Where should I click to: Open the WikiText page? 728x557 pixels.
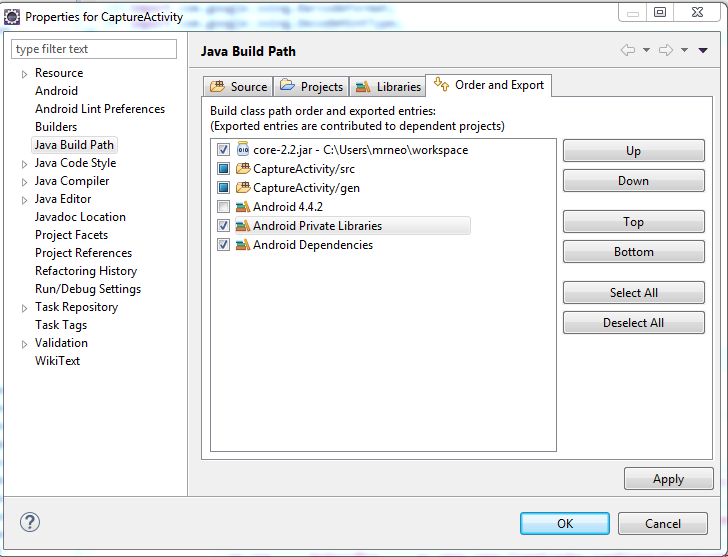click(57, 361)
